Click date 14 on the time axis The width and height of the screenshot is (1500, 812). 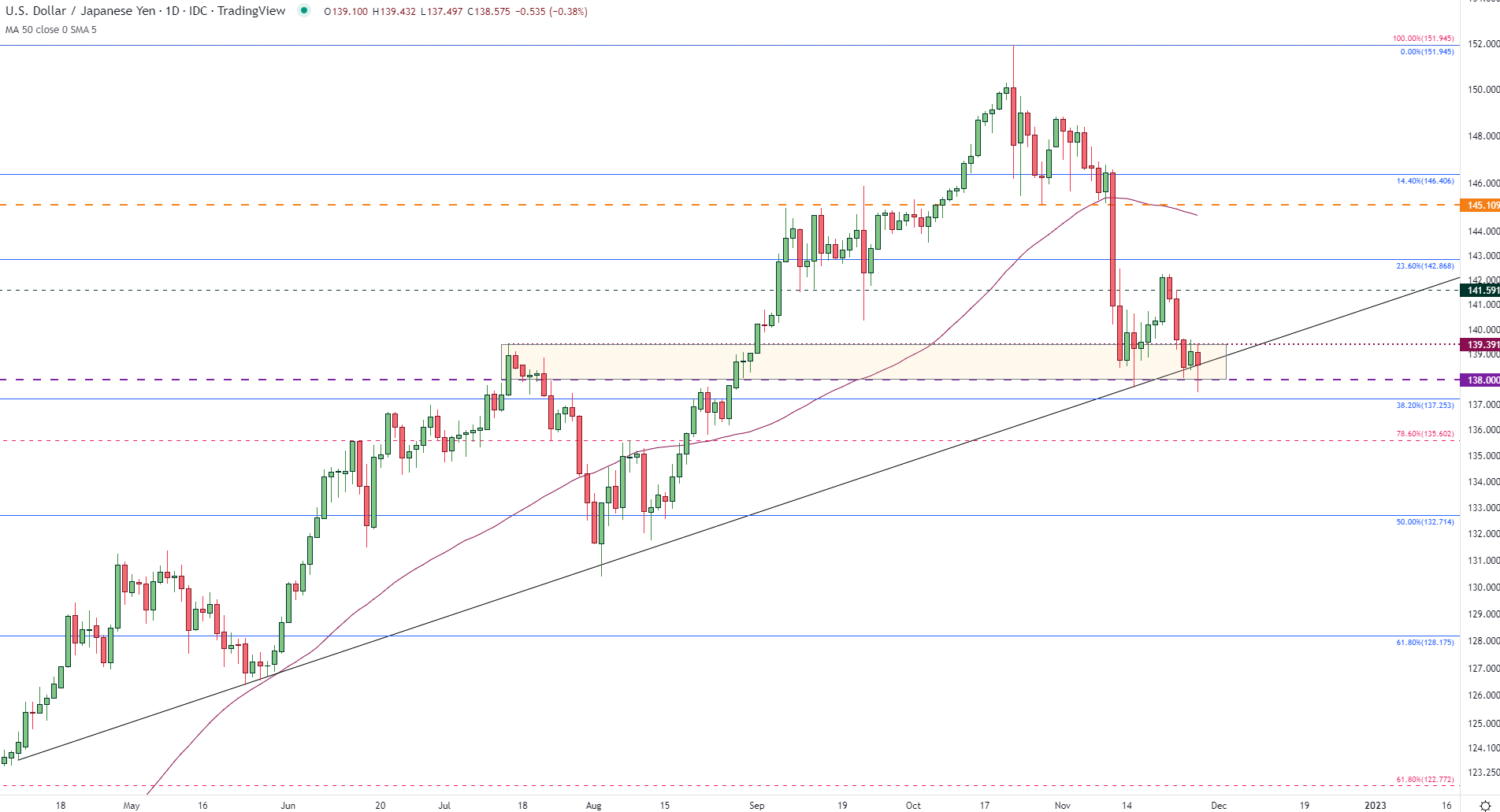[1127, 806]
